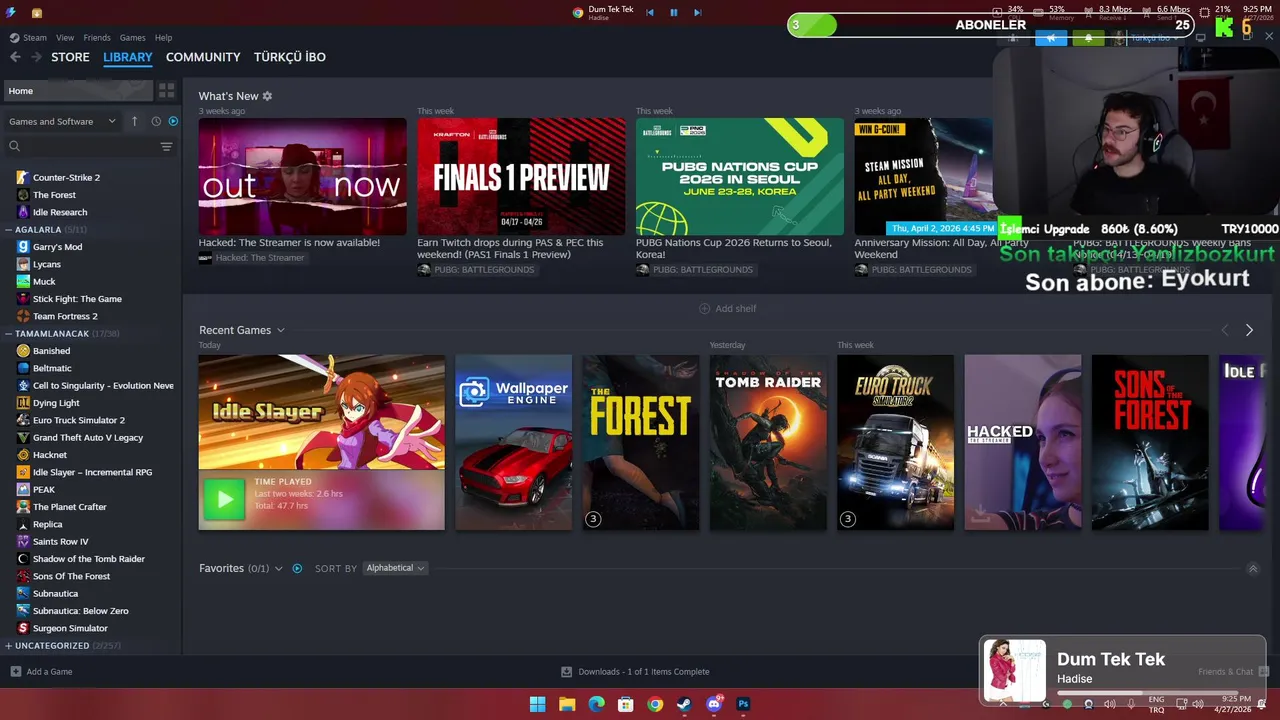Open Hacked: The Streamer news thumbnail
Screen dimensions: 1280x720
[302, 177]
